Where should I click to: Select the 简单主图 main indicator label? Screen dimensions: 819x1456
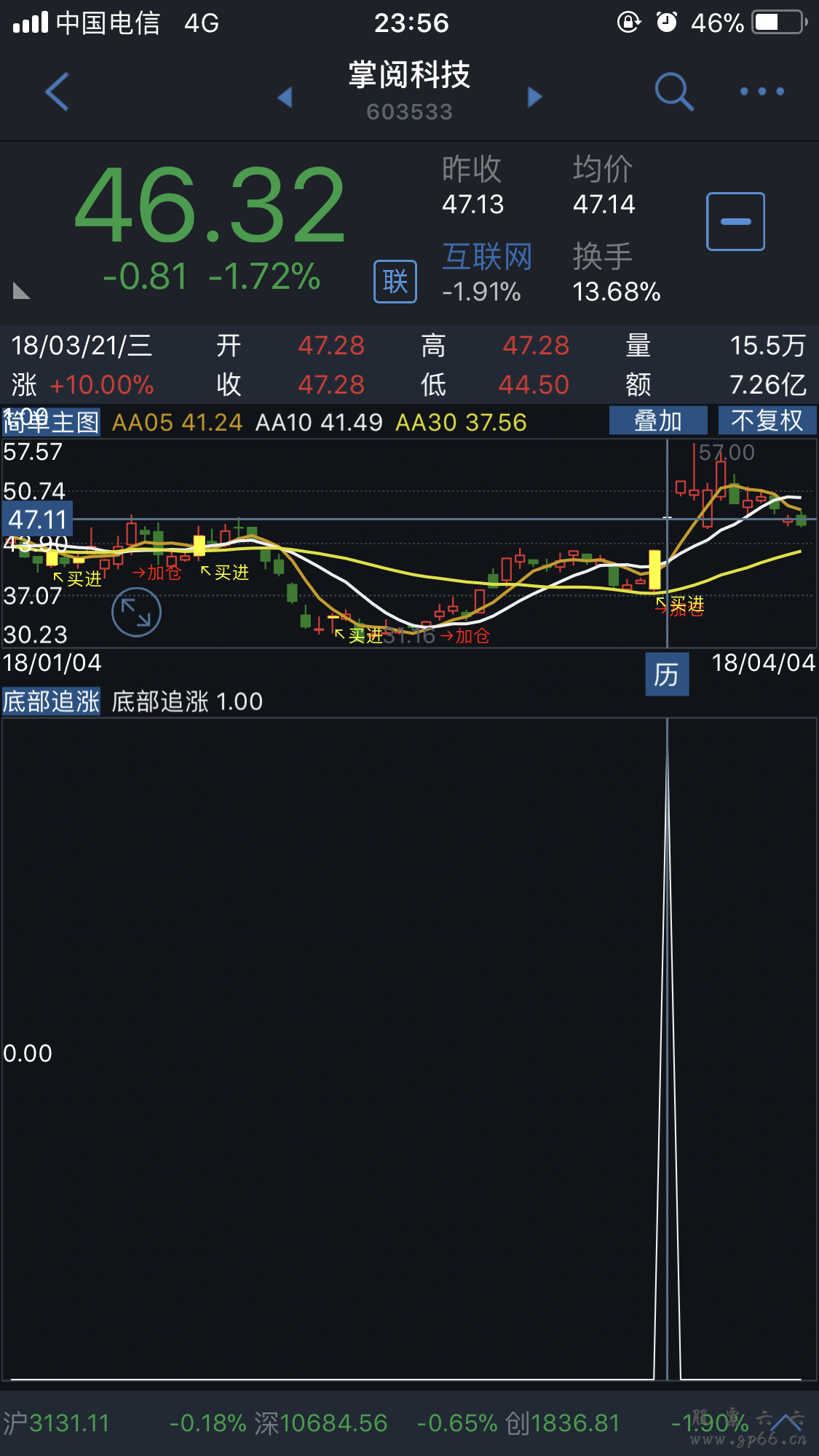click(51, 422)
